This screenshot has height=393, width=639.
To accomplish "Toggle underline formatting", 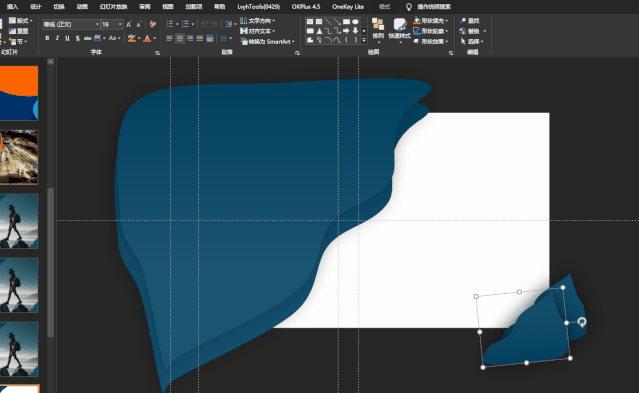I will pos(67,38).
